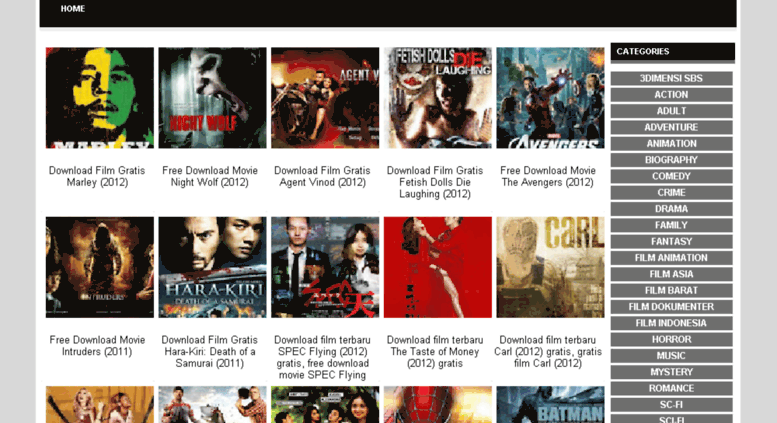Open the SPEC Flying poster thumbnail
777x423 pixels.
click(325, 267)
